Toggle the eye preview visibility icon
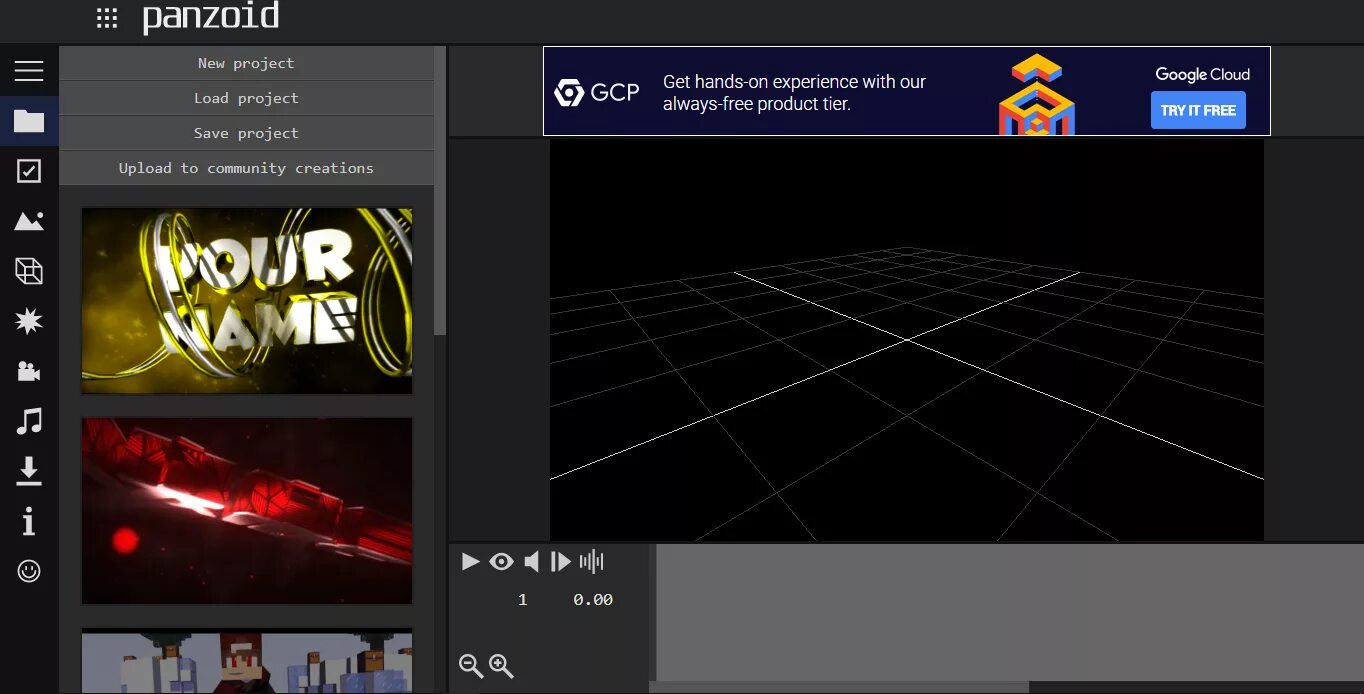Viewport: 1364px width, 694px height. pyautogui.click(x=501, y=561)
